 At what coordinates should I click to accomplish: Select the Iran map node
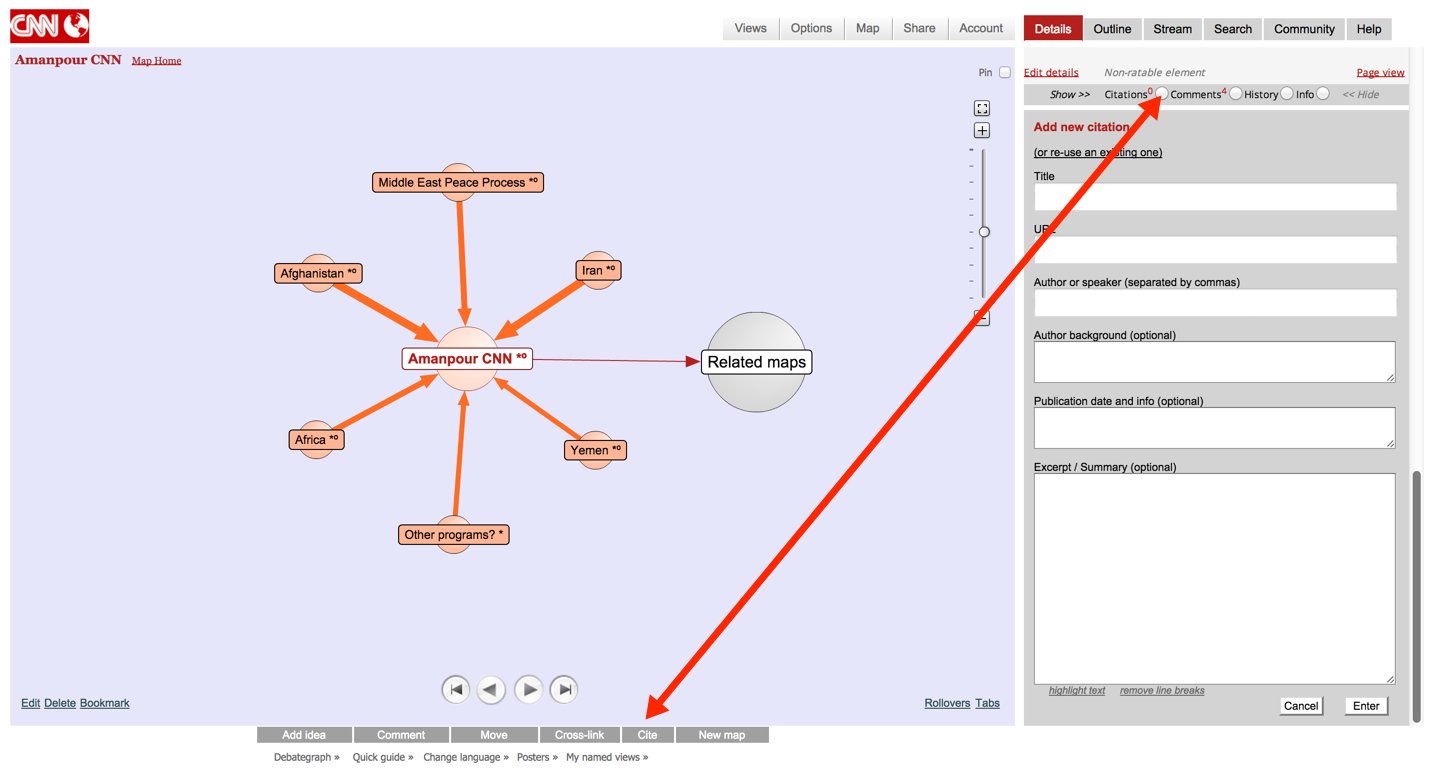[x=599, y=270]
